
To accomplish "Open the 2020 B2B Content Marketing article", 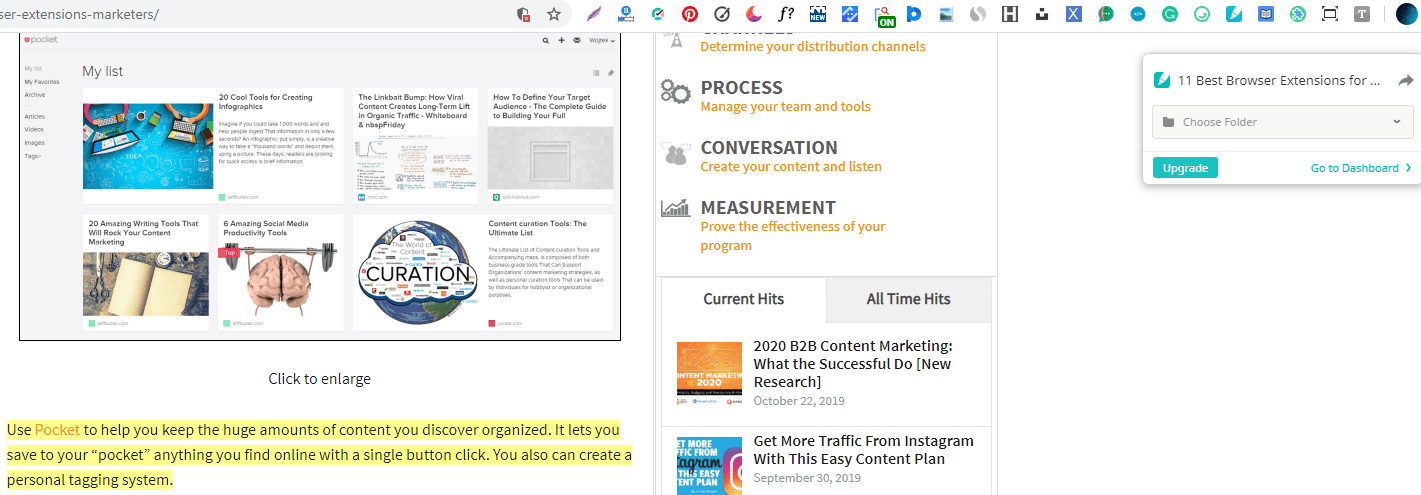I will point(852,364).
